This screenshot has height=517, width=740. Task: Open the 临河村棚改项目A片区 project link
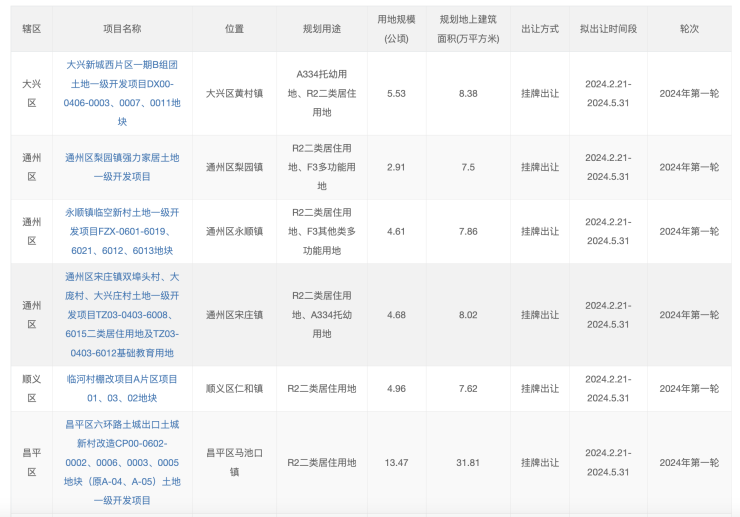point(122,388)
